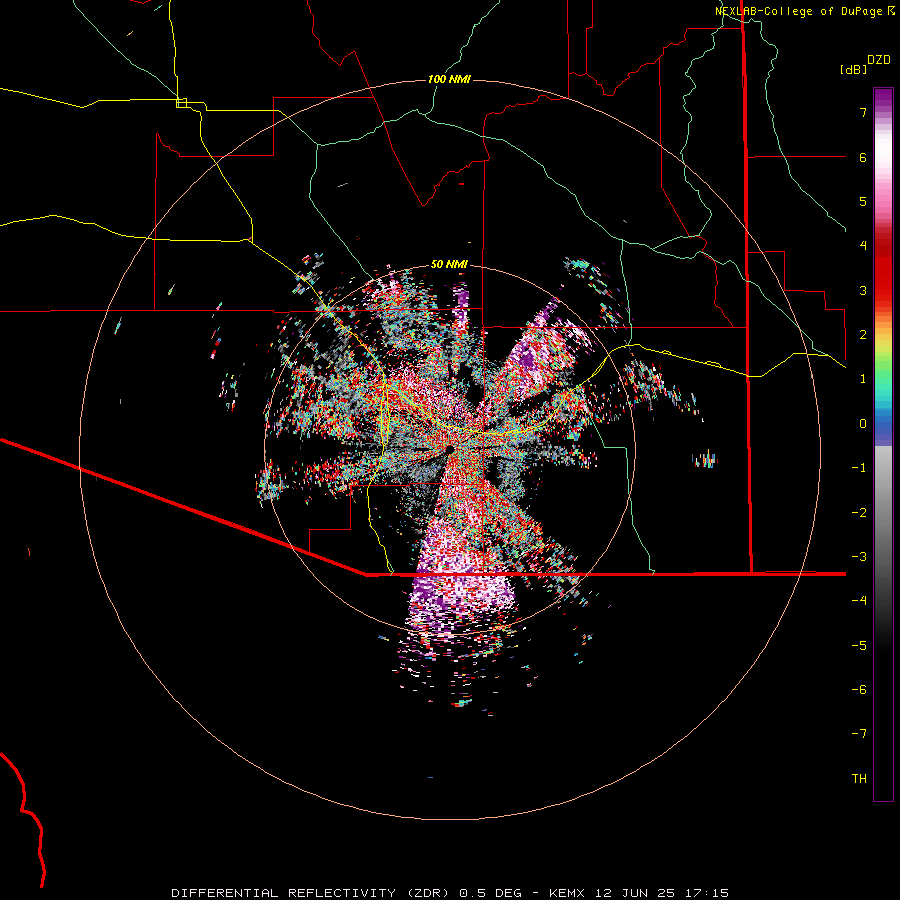Click the 7 value on the color scale
Image resolution: width=900 pixels, height=900 pixels.
[863, 112]
